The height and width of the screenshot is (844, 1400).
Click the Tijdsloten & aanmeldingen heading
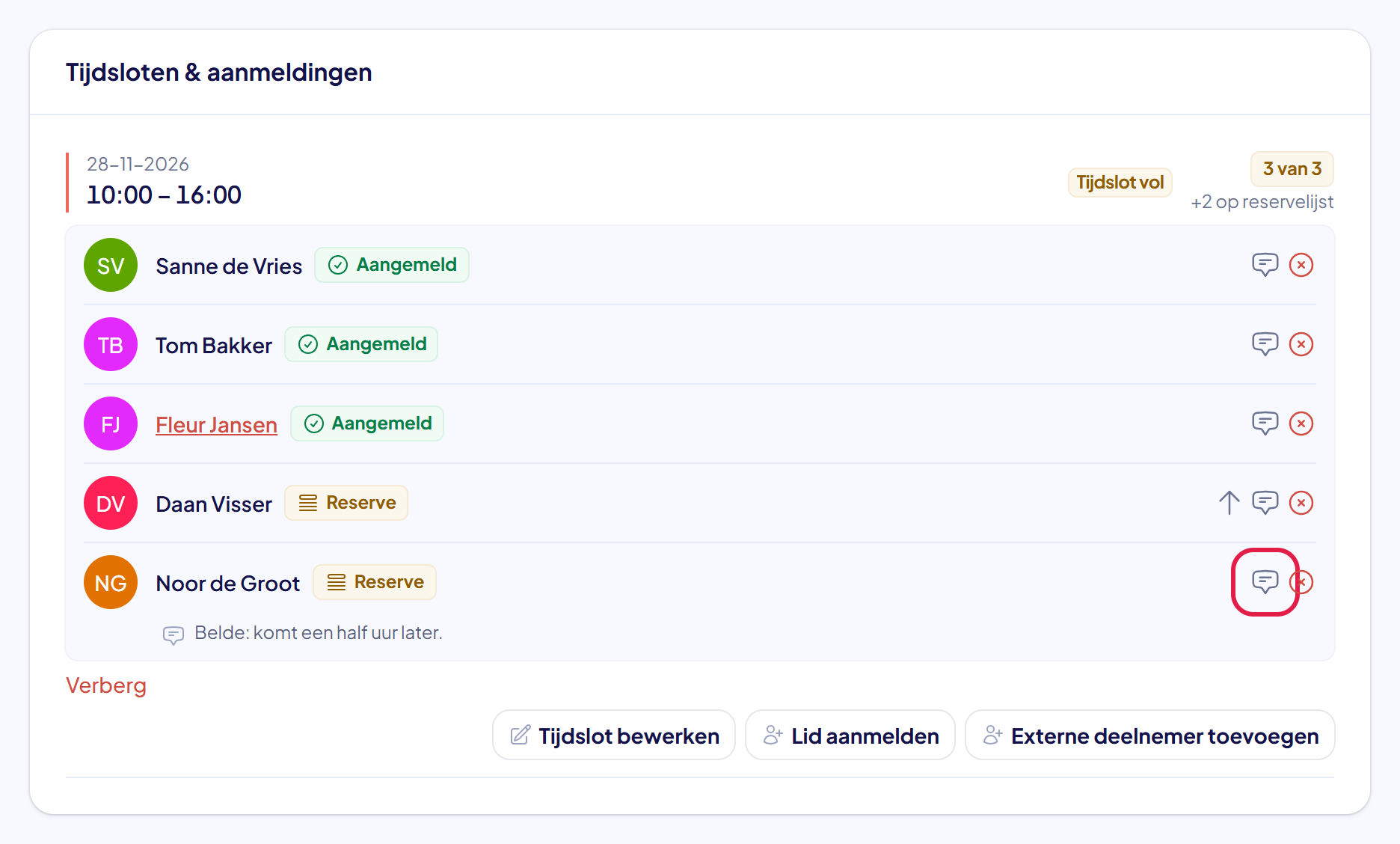[x=219, y=73]
